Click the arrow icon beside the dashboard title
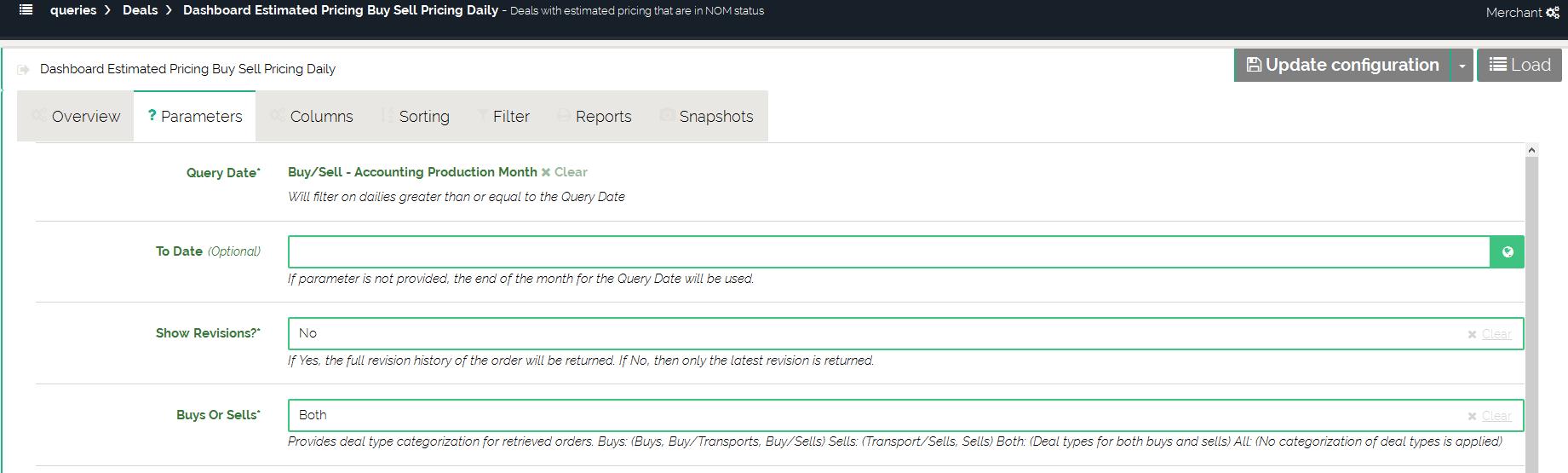The height and width of the screenshot is (473, 1568). click(24, 70)
